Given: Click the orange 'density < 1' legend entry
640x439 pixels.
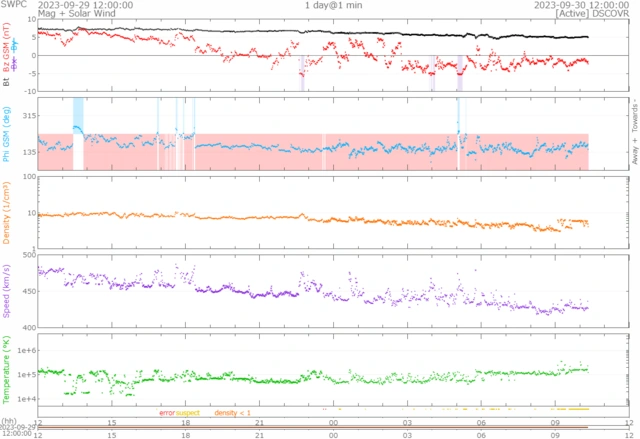Looking at the screenshot, I should point(232,412).
